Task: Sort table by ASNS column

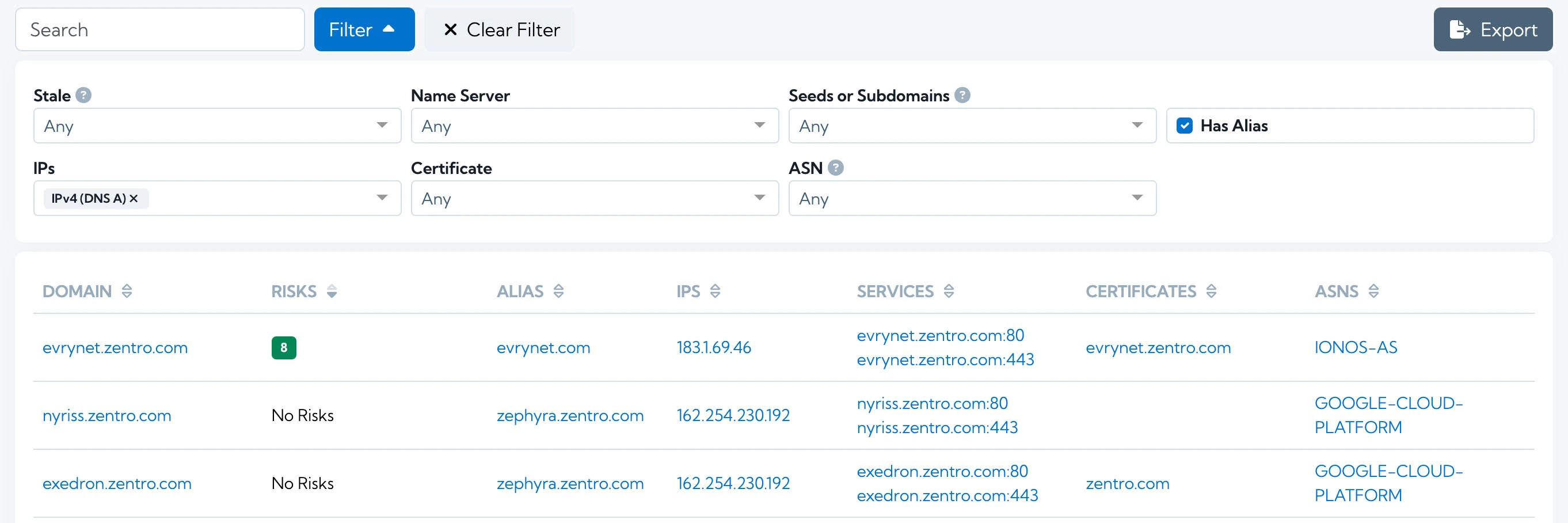Action: (x=1373, y=291)
